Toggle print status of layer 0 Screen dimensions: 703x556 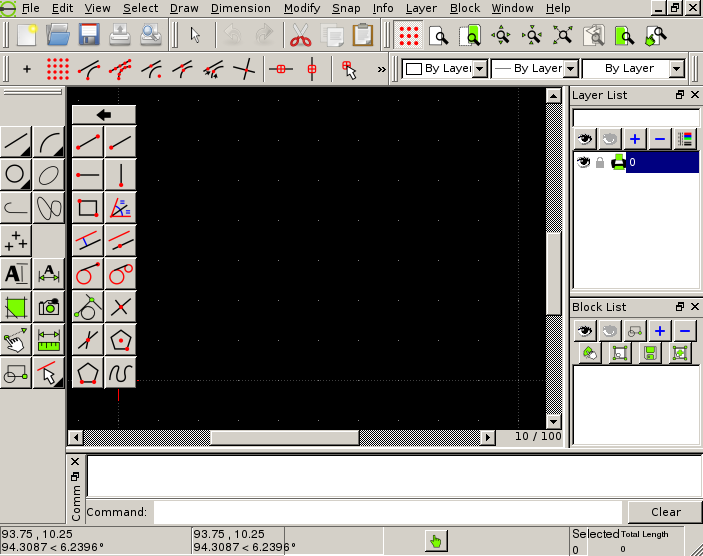point(619,162)
